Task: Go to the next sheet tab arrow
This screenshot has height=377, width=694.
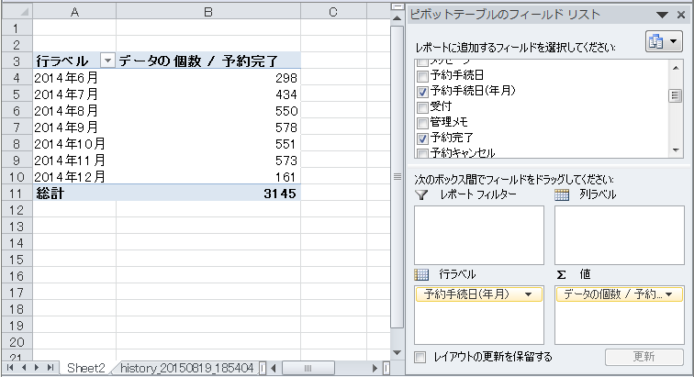Action: pos(37,368)
